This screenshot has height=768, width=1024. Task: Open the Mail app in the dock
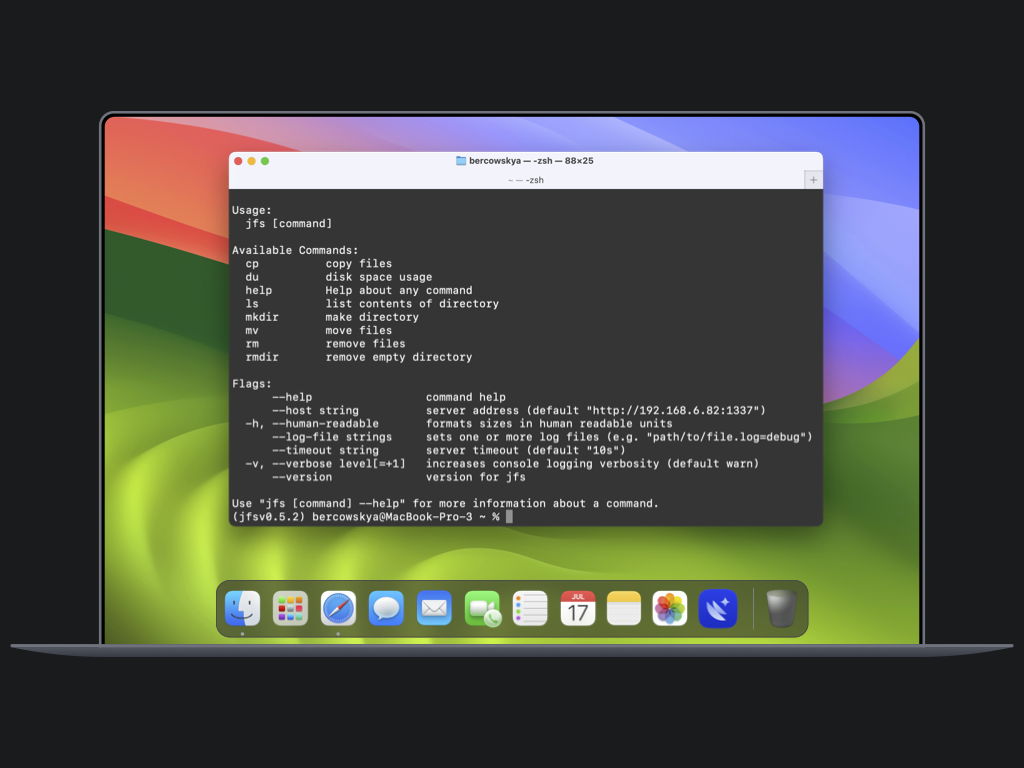pyautogui.click(x=434, y=608)
